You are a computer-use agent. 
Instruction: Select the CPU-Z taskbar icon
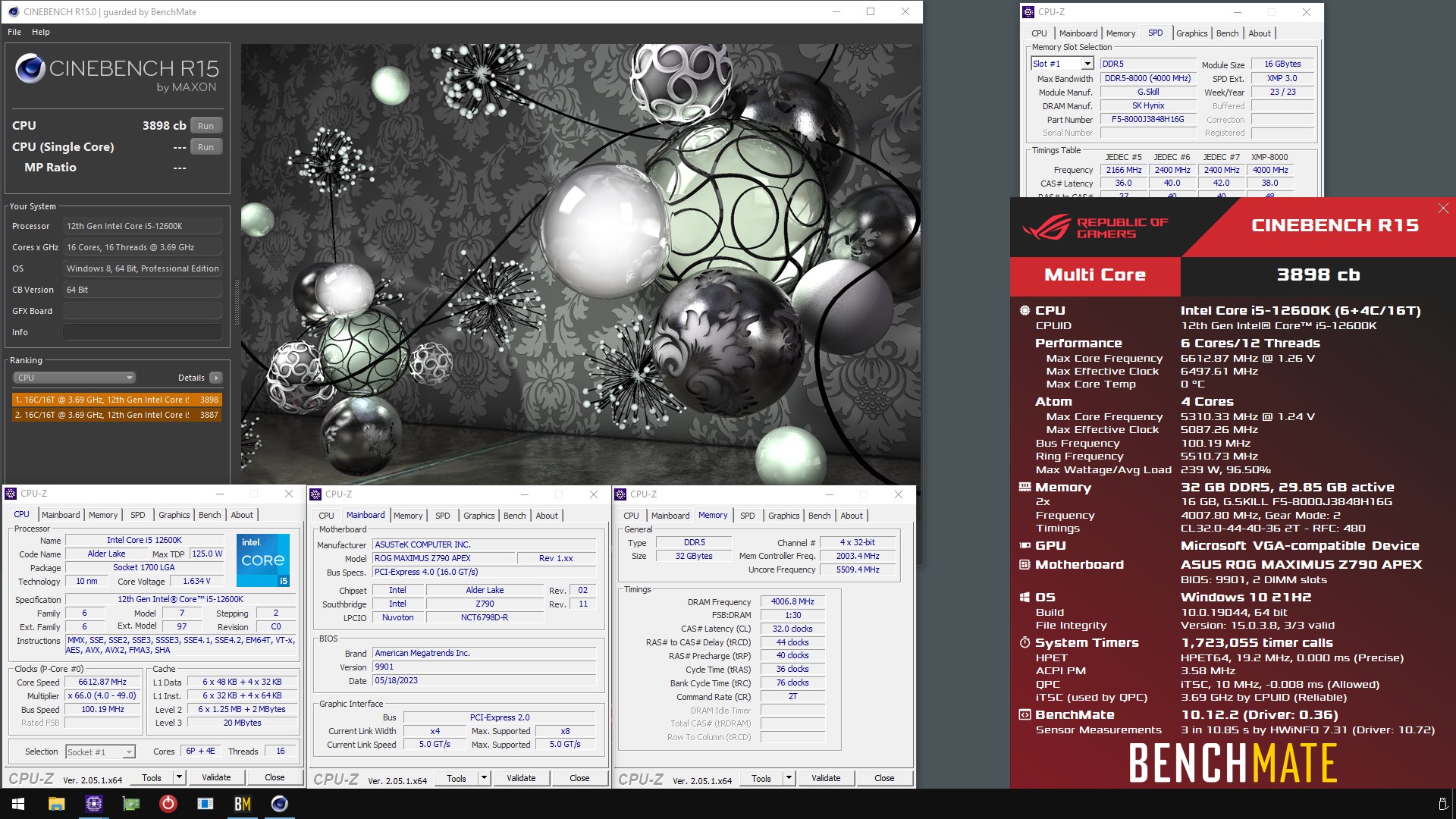[x=93, y=804]
